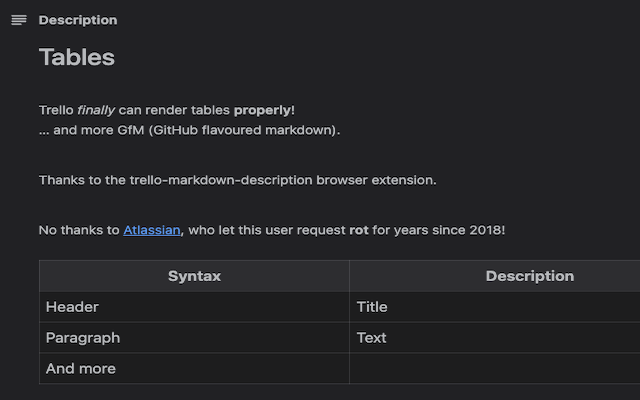Click the Description section label
Viewport: 640px width, 400px height.
(x=78, y=20)
